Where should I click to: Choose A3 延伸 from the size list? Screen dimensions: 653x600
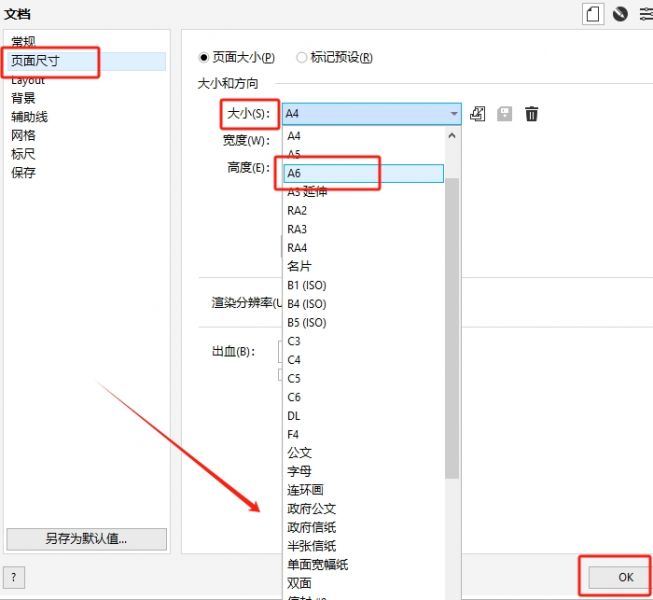point(363,192)
